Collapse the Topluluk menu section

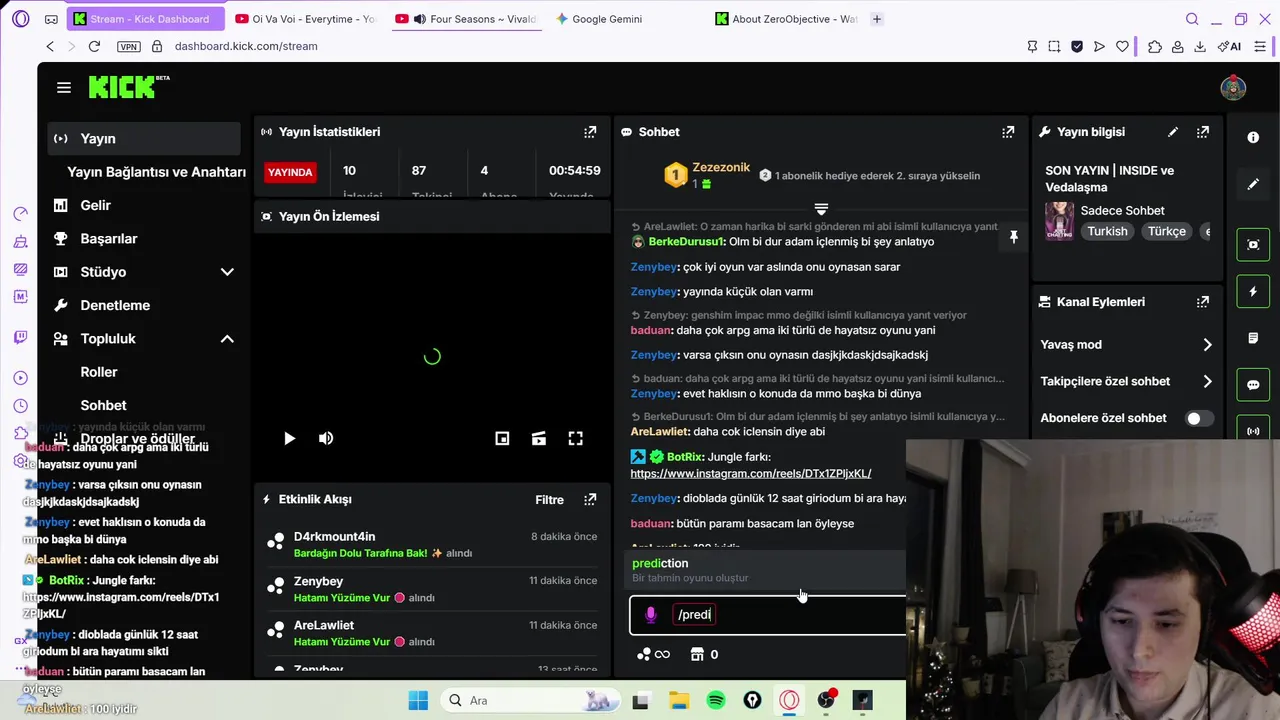[227, 339]
